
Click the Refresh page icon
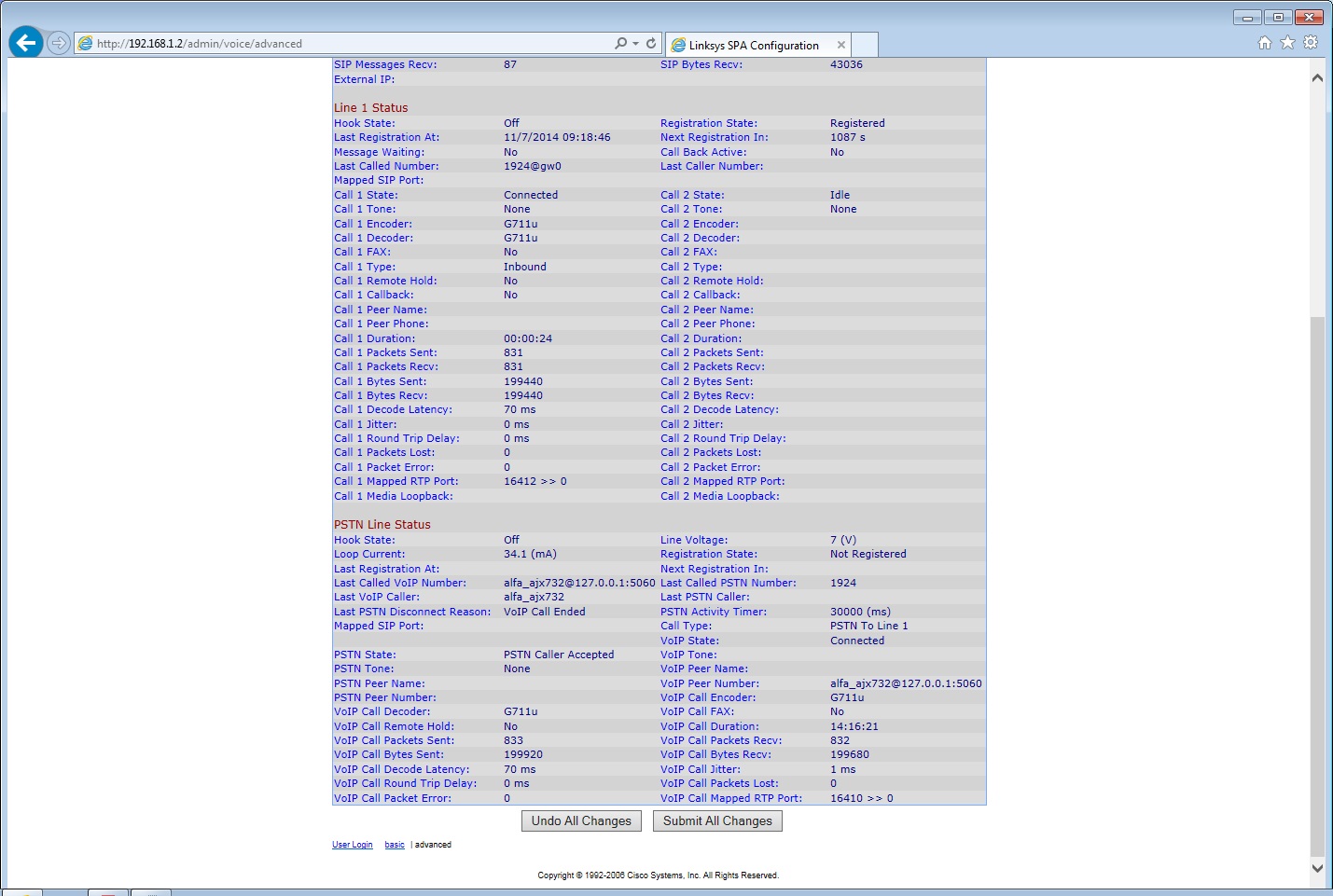(x=651, y=43)
